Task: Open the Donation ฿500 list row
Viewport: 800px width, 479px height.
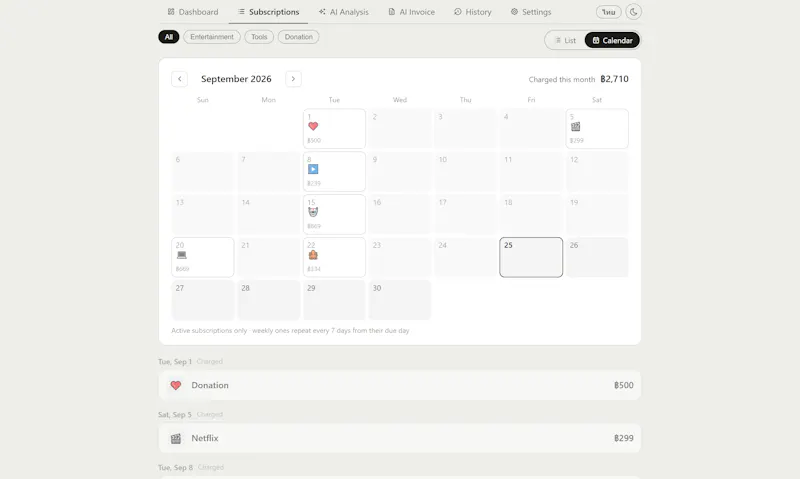Action: [x=399, y=385]
